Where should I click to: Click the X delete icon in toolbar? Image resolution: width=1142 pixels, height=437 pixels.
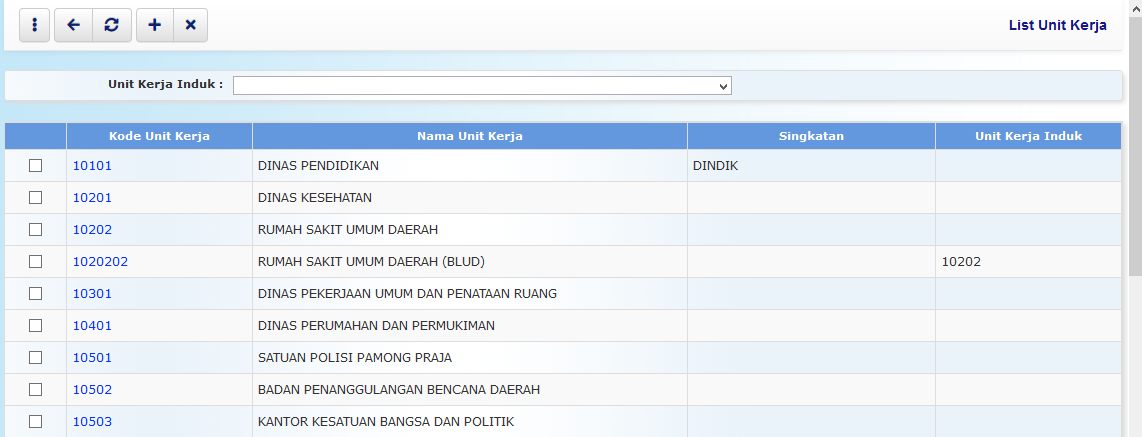tap(190, 26)
